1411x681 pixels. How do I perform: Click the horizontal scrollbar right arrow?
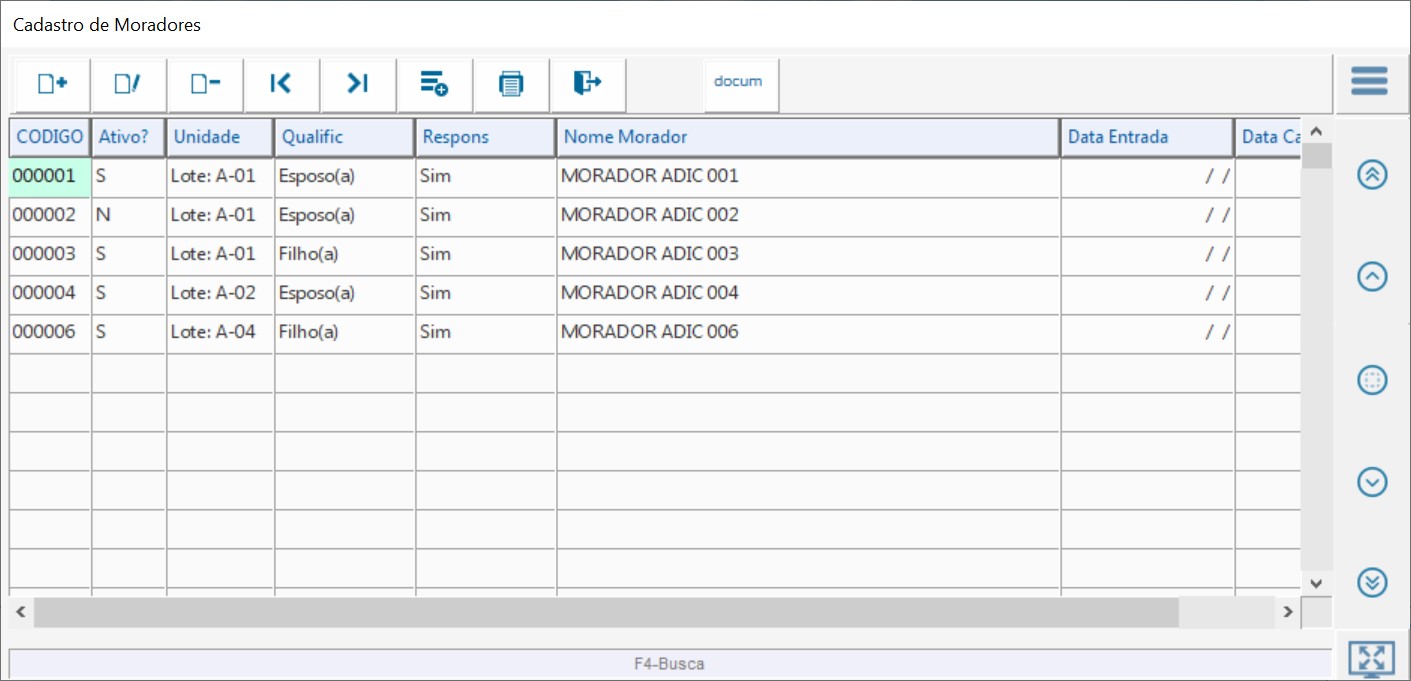[x=1288, y=611]
